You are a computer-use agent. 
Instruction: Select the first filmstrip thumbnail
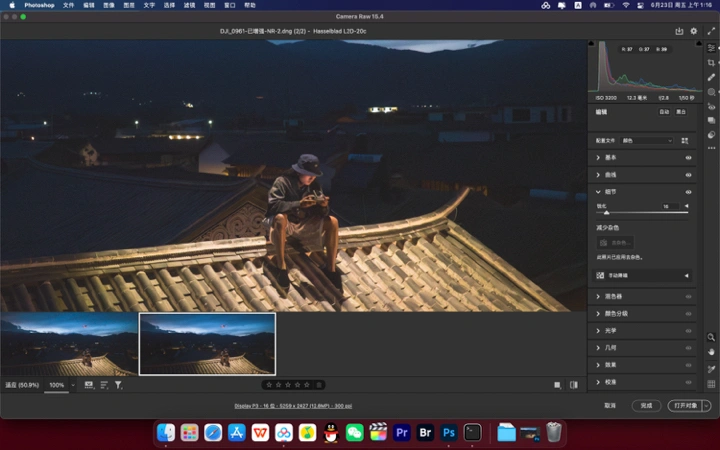(x=69, y=343)
